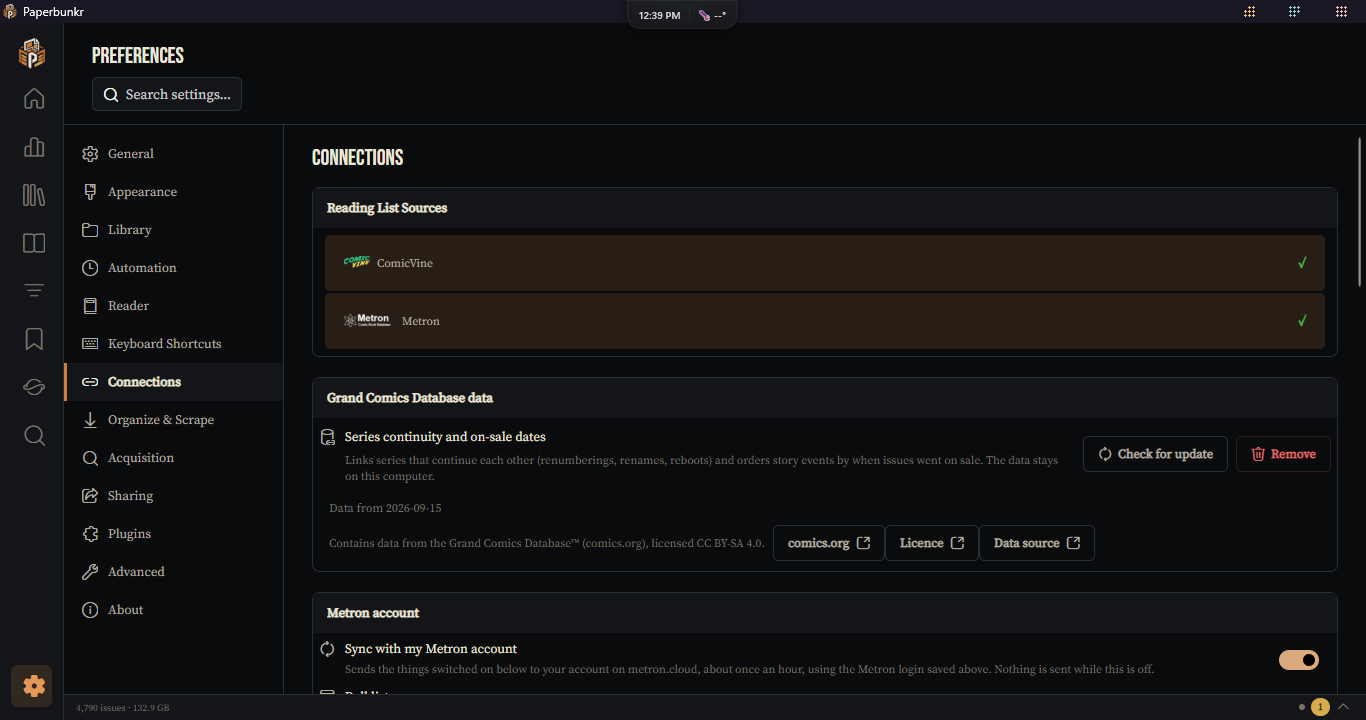Open the Data source external link

1037,543
